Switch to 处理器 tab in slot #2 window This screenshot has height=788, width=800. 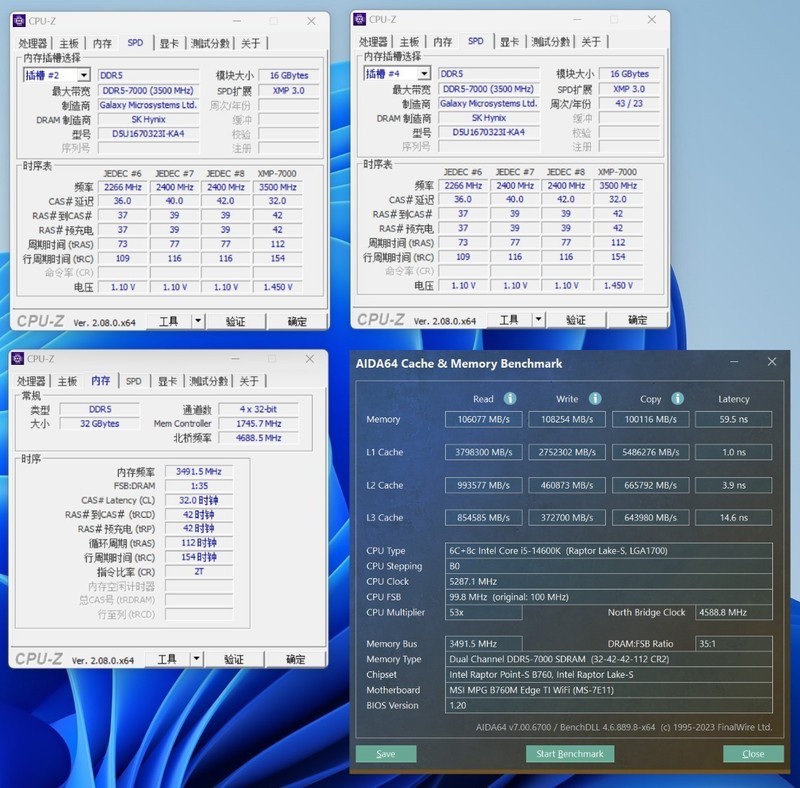[33, 43]
